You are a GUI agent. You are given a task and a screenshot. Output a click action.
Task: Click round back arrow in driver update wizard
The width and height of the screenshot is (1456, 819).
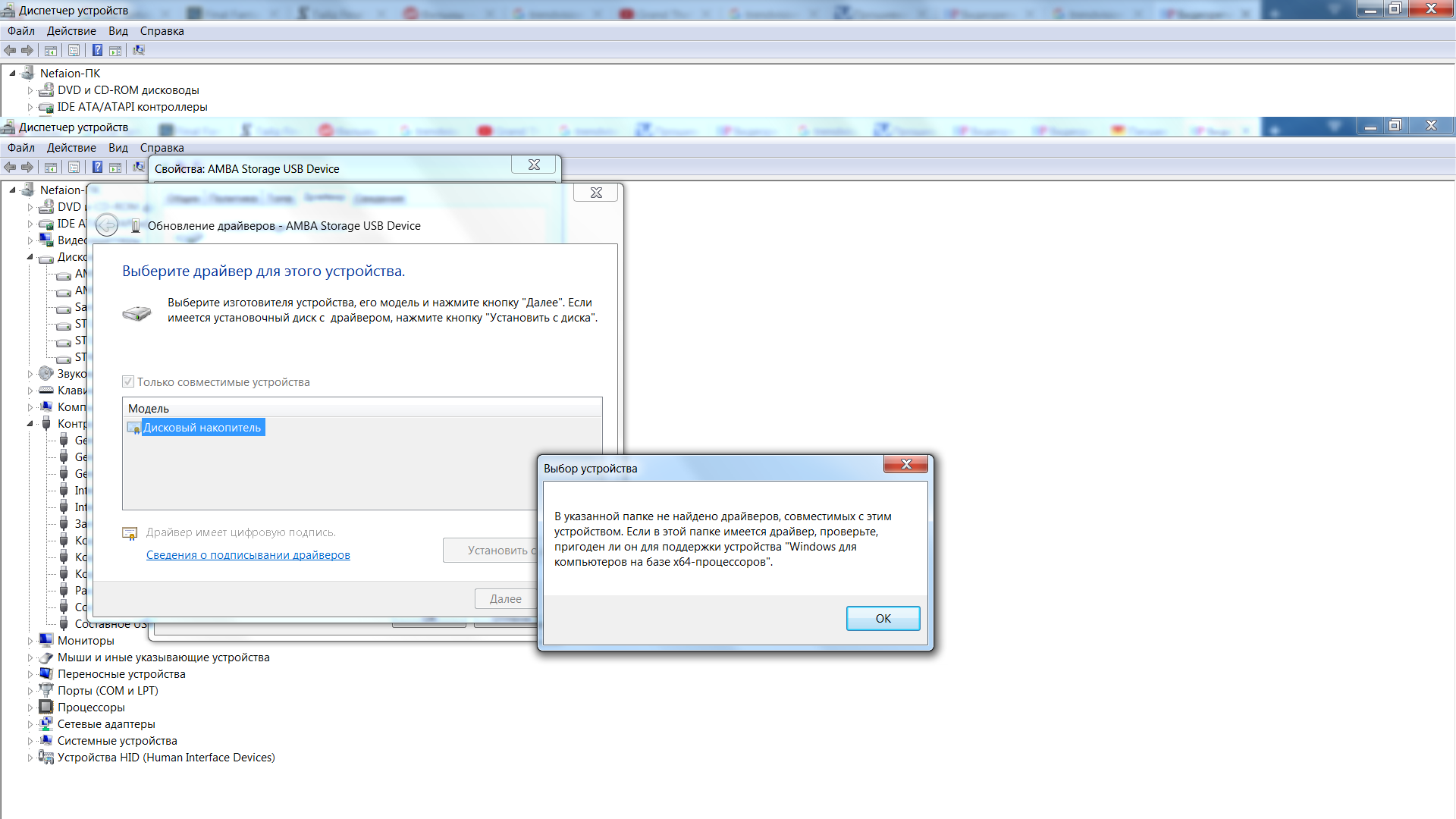(107, 225)
